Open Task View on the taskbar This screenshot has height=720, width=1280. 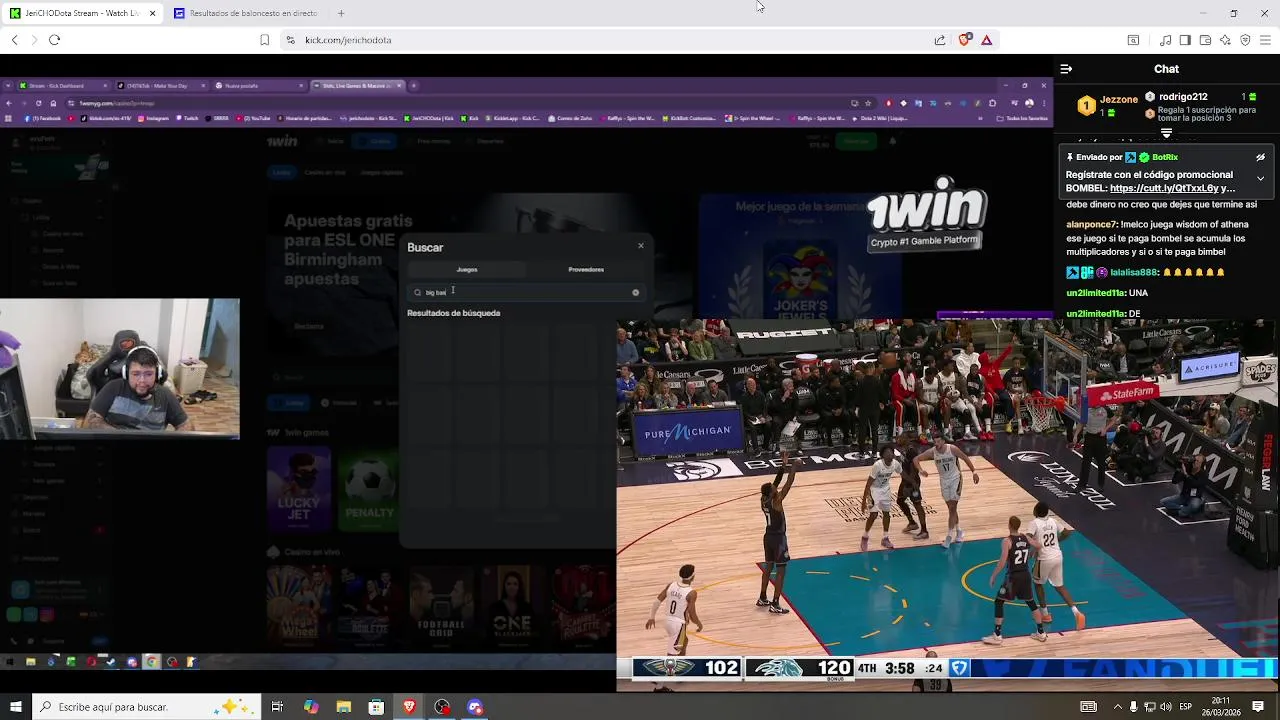pos(277,707)
